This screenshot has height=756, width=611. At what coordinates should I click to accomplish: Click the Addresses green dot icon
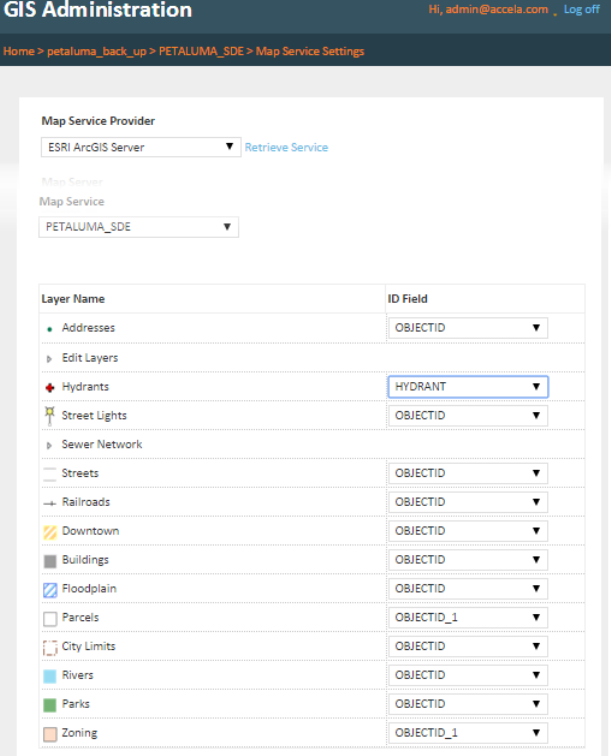(49, 329)
